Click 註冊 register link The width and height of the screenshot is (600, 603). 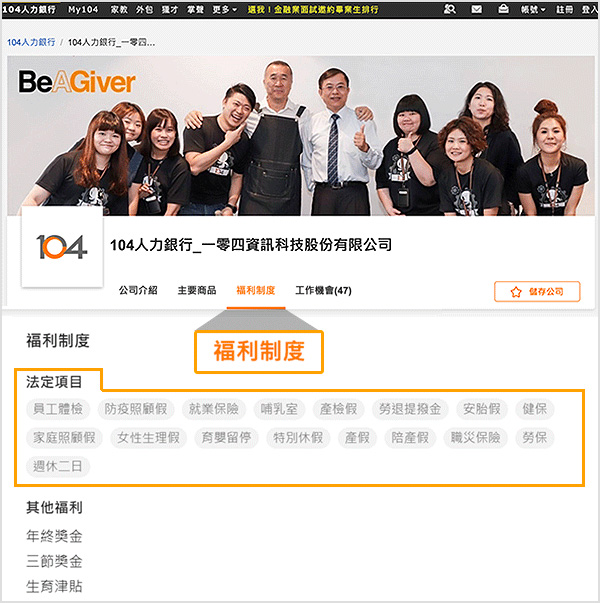[564, 9]
